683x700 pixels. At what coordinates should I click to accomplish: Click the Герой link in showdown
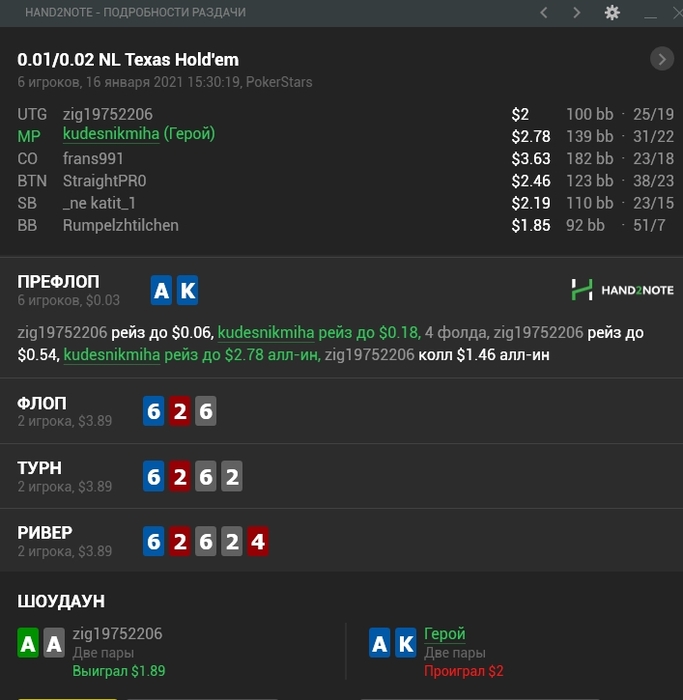[x=445, y=633]
